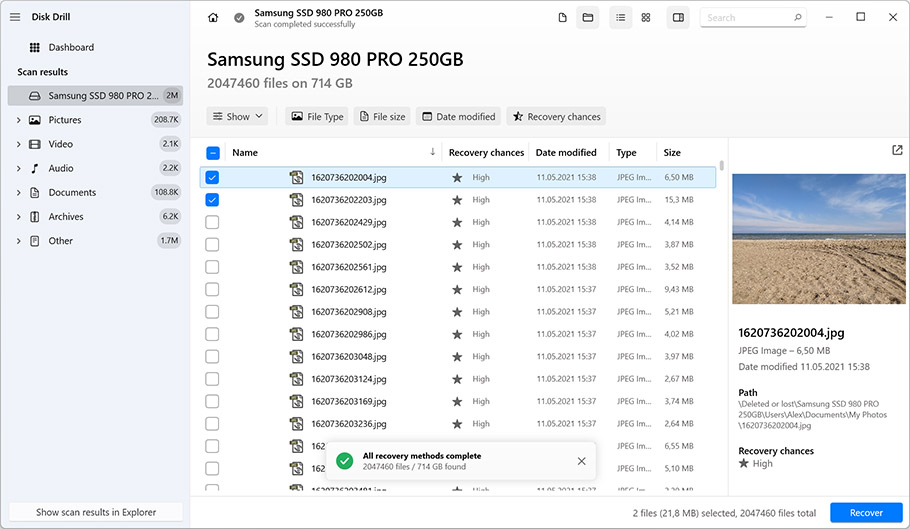
Task: Click the sort arrow in Name column
Action: pyautogui.click(x=432, y=152)
